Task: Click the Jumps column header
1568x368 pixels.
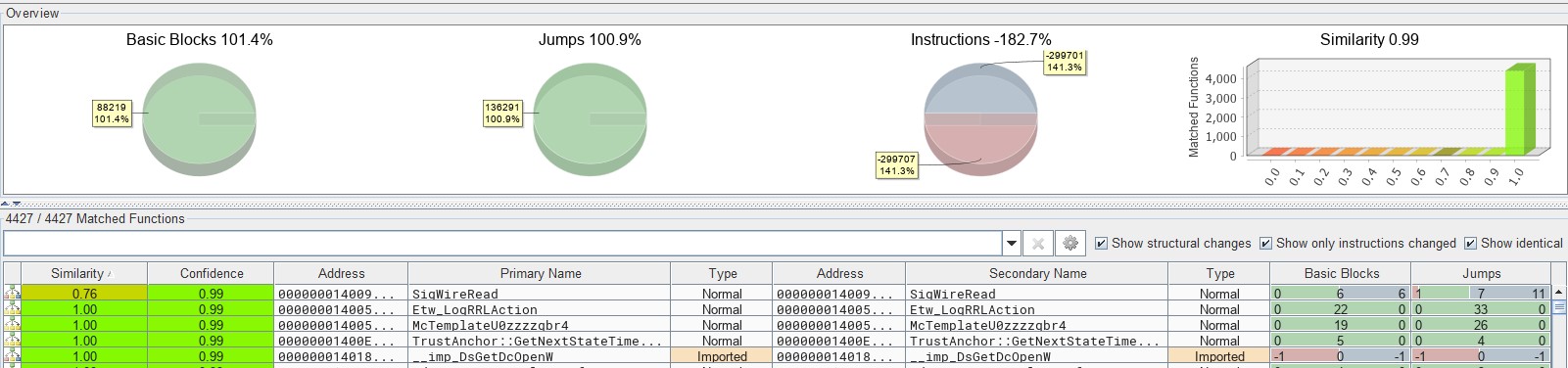Action: point(1481,273)
